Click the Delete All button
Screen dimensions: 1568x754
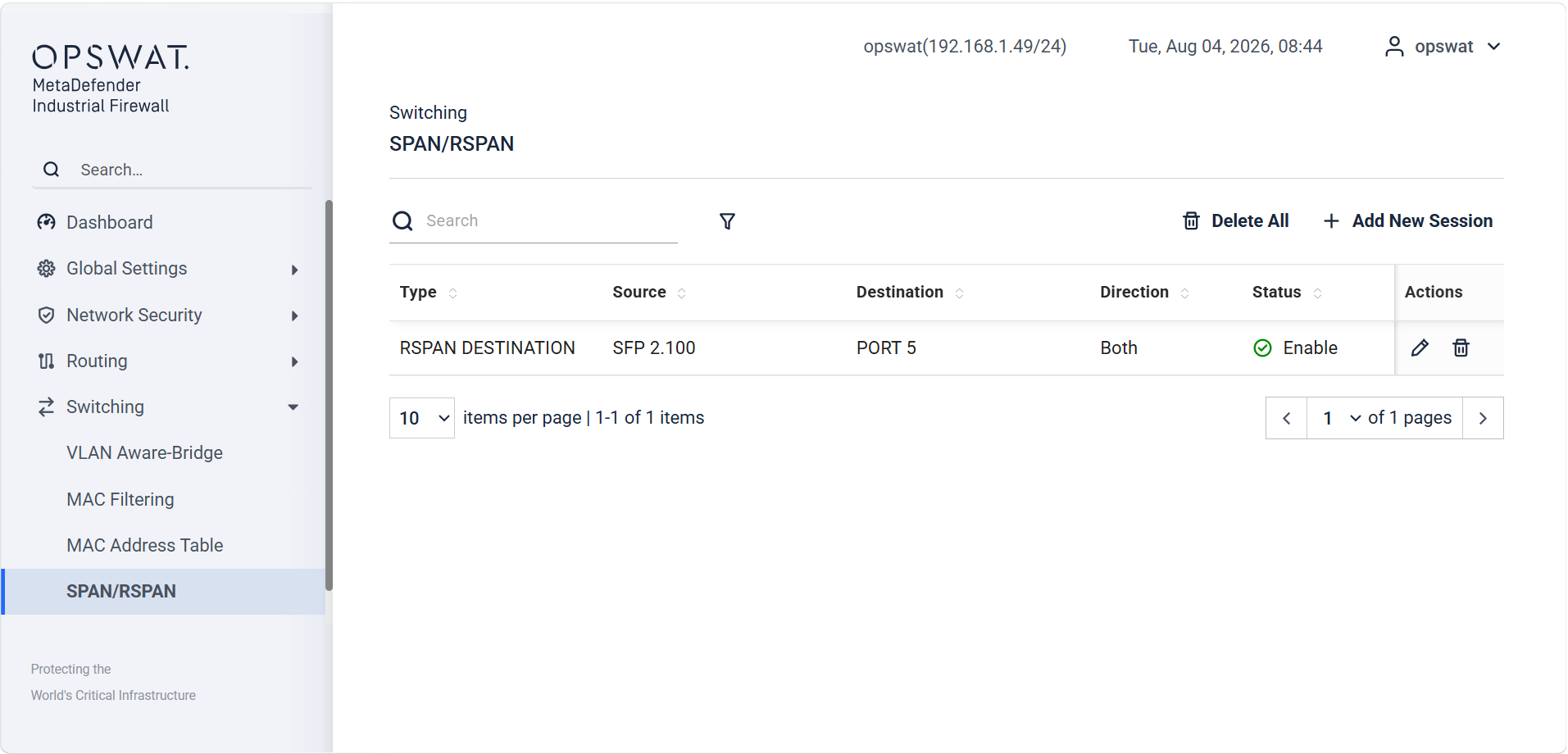point(1236,221)
